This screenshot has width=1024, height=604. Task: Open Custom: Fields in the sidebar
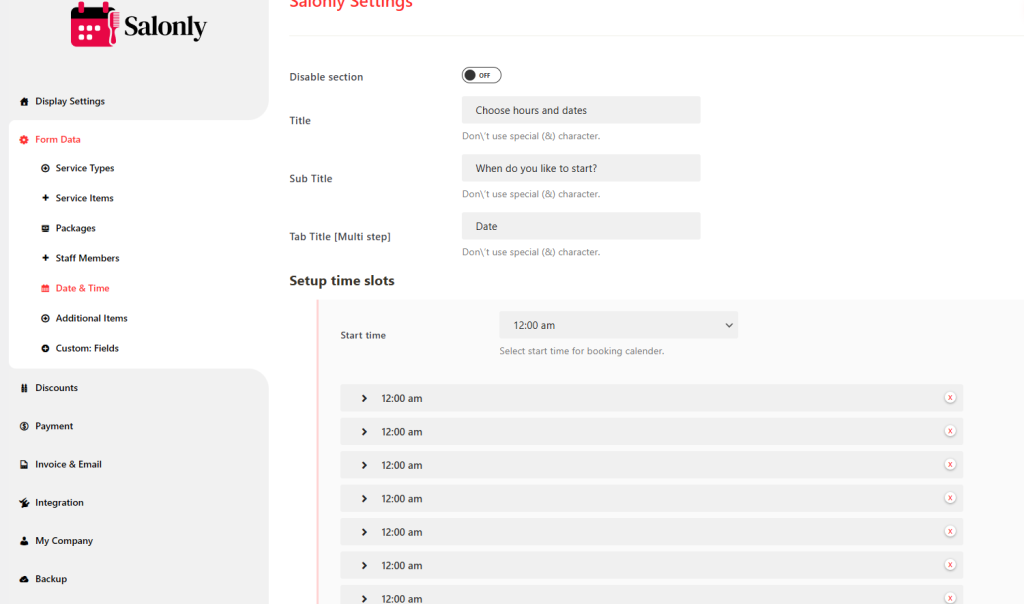pos(86,348)
